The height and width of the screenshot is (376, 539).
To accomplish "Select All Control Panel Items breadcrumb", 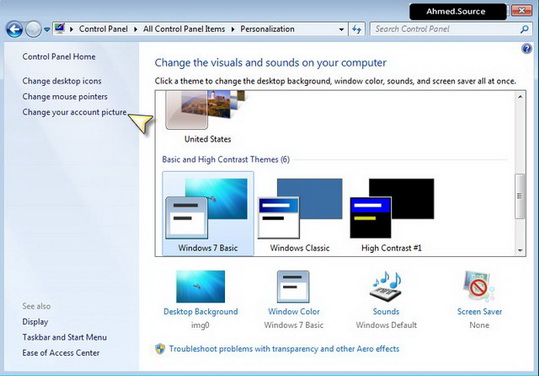I will (184, 29).
